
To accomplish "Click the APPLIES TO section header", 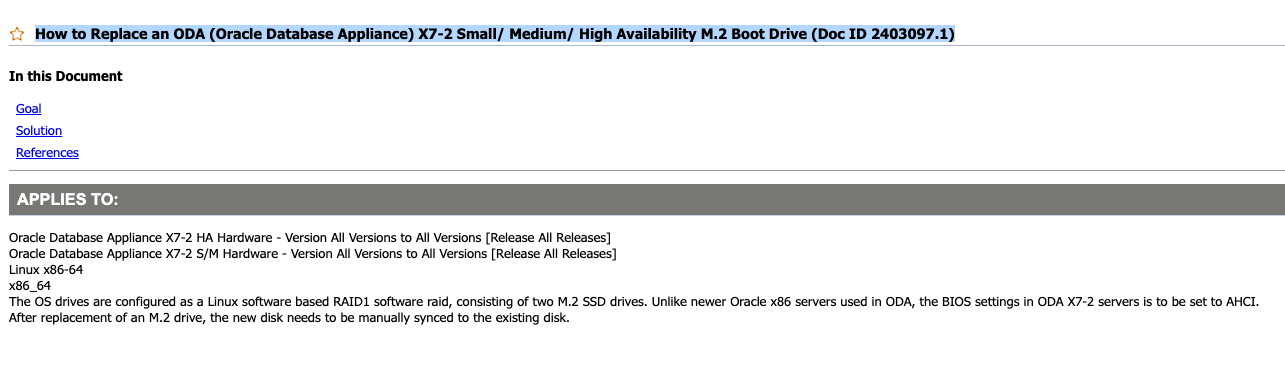I will point(647,199).
